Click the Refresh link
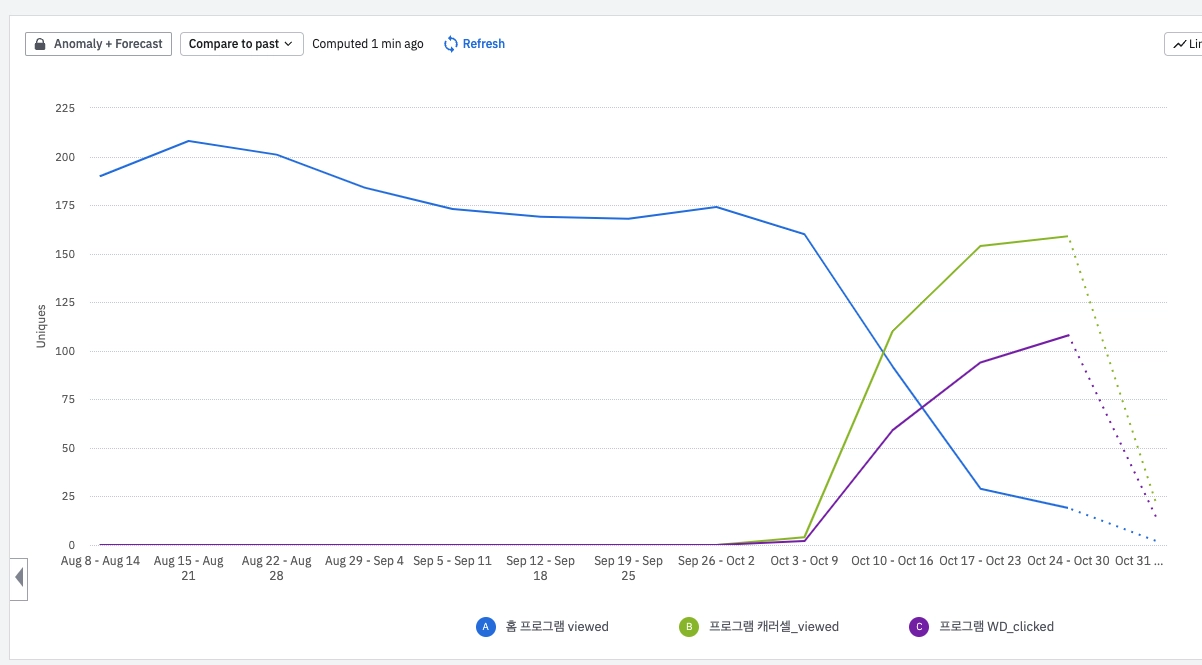This screenshot has width=1202, height=665. click(484, 44)
